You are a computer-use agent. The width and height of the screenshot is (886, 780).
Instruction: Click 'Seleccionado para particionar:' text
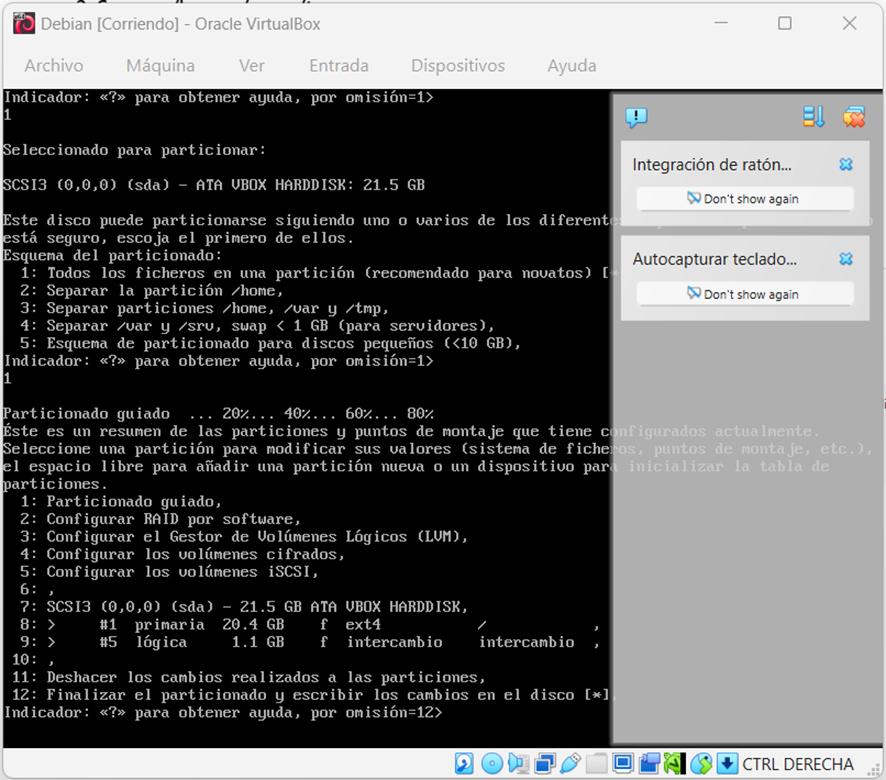pos(134,150)
